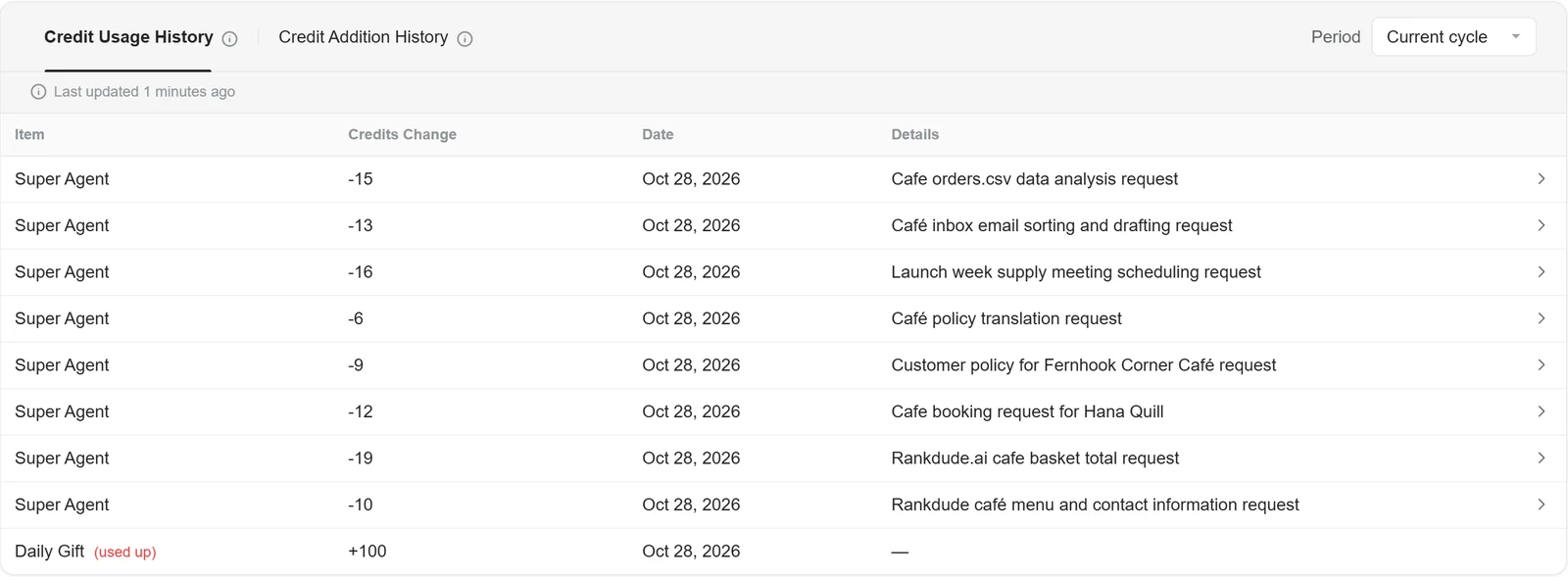Image resolution: width=1568 pixels, height=577 pixels.
Task: Select the -12 credits change value
Action: click(x=360, y=411)
